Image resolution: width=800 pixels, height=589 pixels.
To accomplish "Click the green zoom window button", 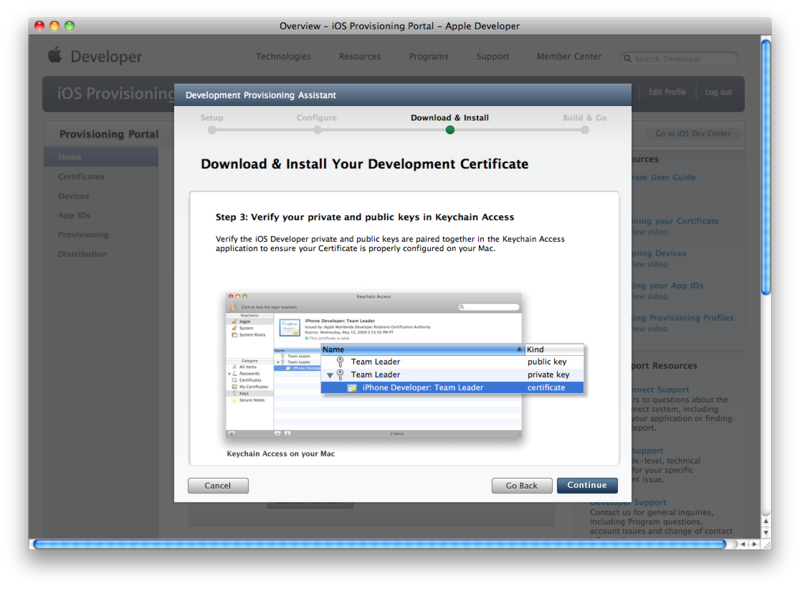I will 69,26.
